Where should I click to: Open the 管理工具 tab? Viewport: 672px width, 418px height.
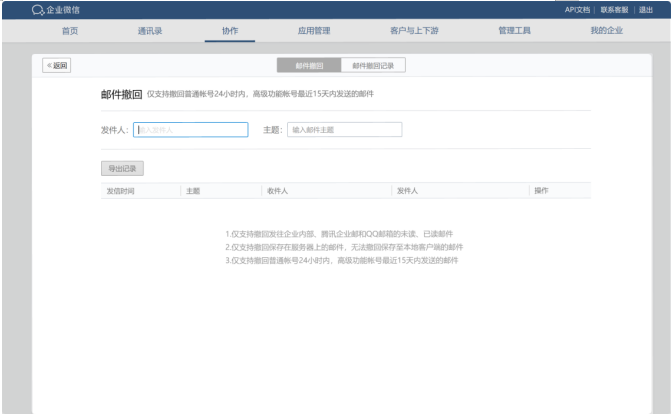pyautogui.click(x=514, y=31)
